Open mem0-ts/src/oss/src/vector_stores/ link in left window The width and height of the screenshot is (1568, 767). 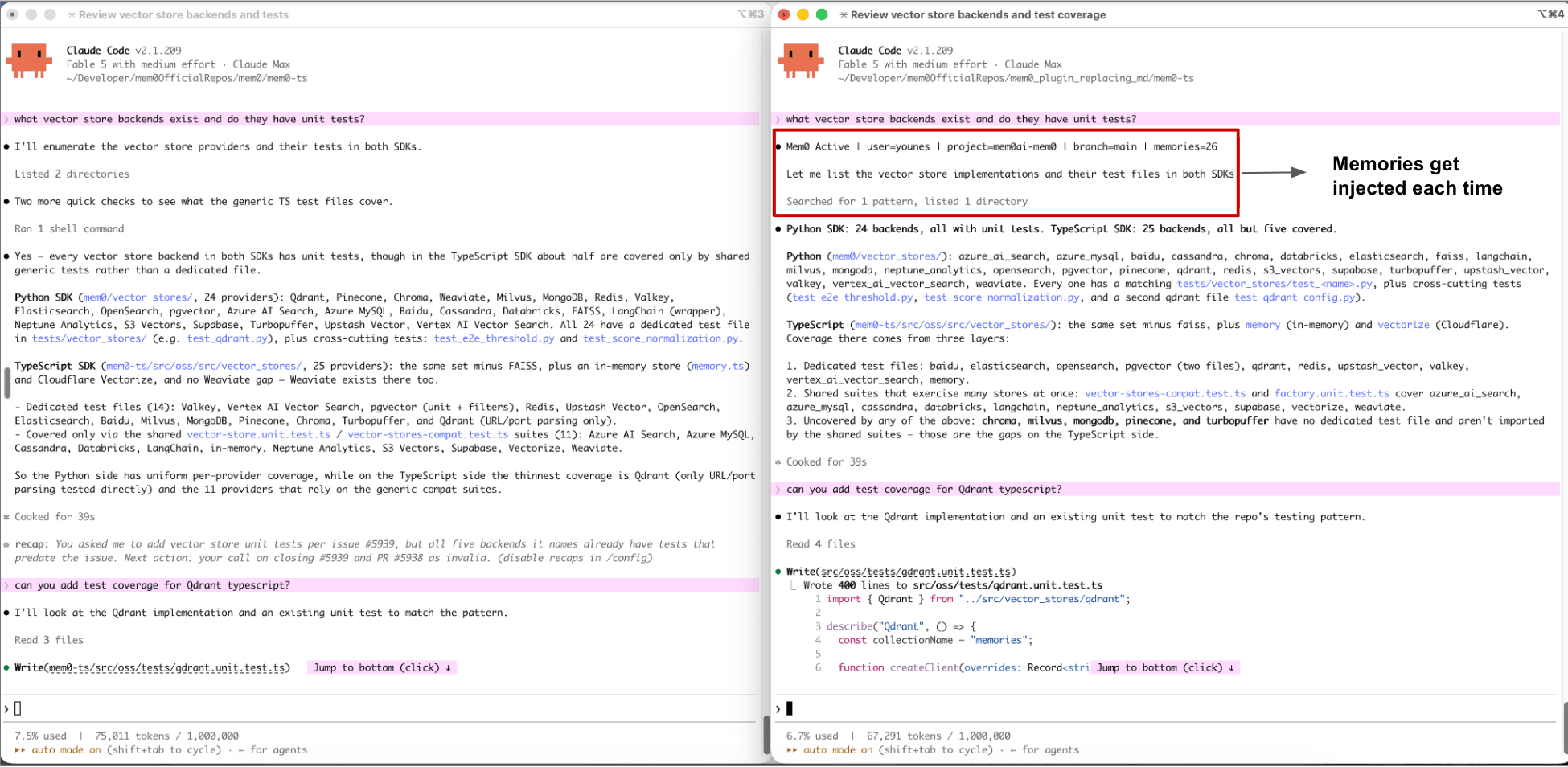(x=204, y=366)
